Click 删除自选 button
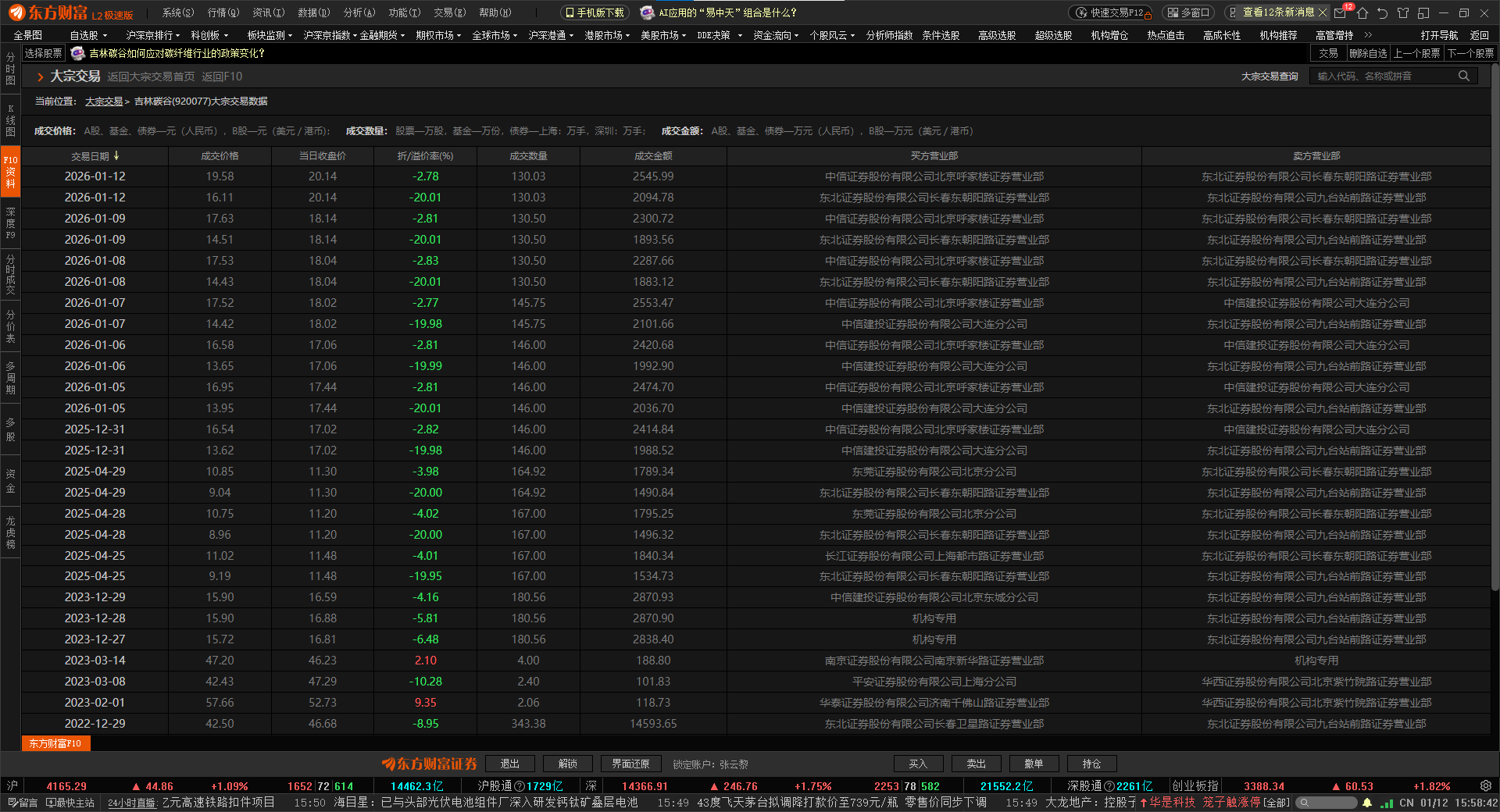 [x=1368, y=53]
